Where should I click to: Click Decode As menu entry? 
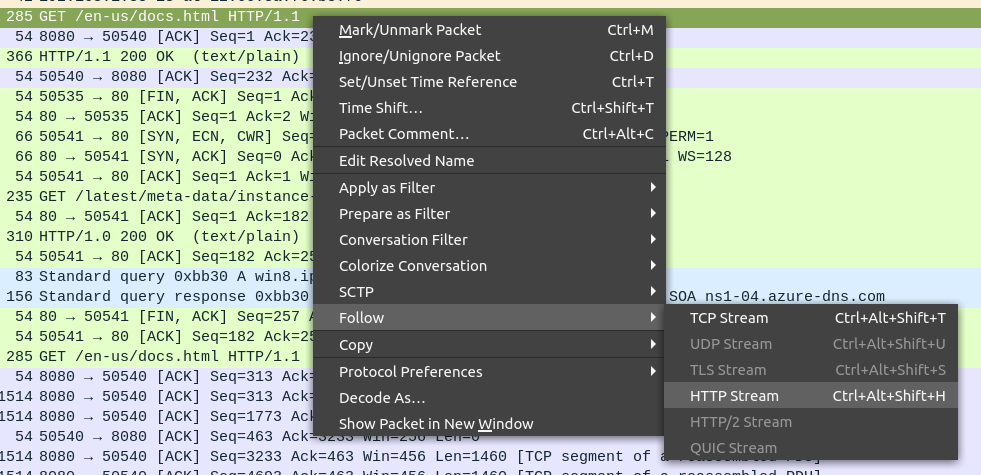(382, 398)
